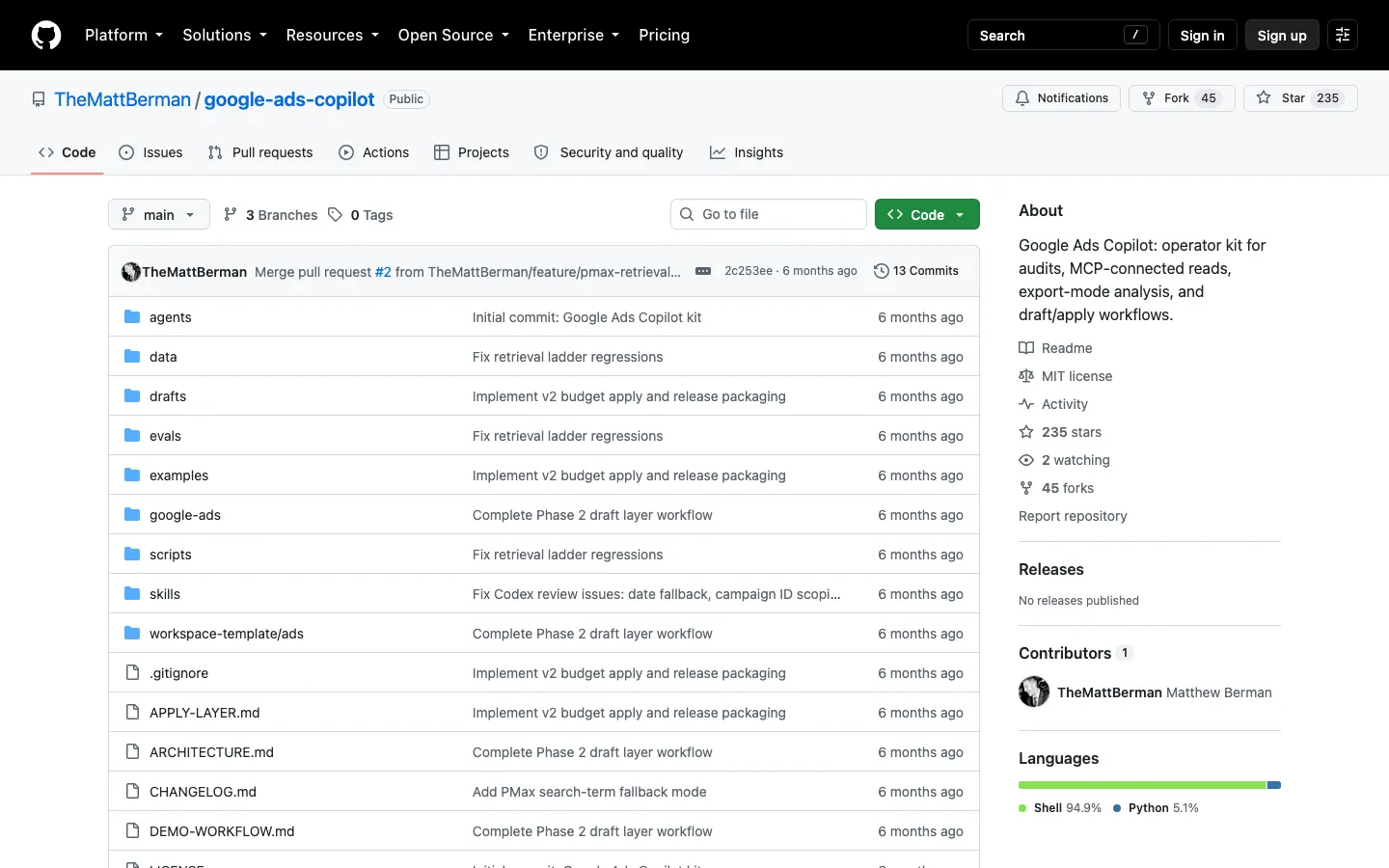Expand the Enterprise menu
The image size is (1389, 868).
574,35
